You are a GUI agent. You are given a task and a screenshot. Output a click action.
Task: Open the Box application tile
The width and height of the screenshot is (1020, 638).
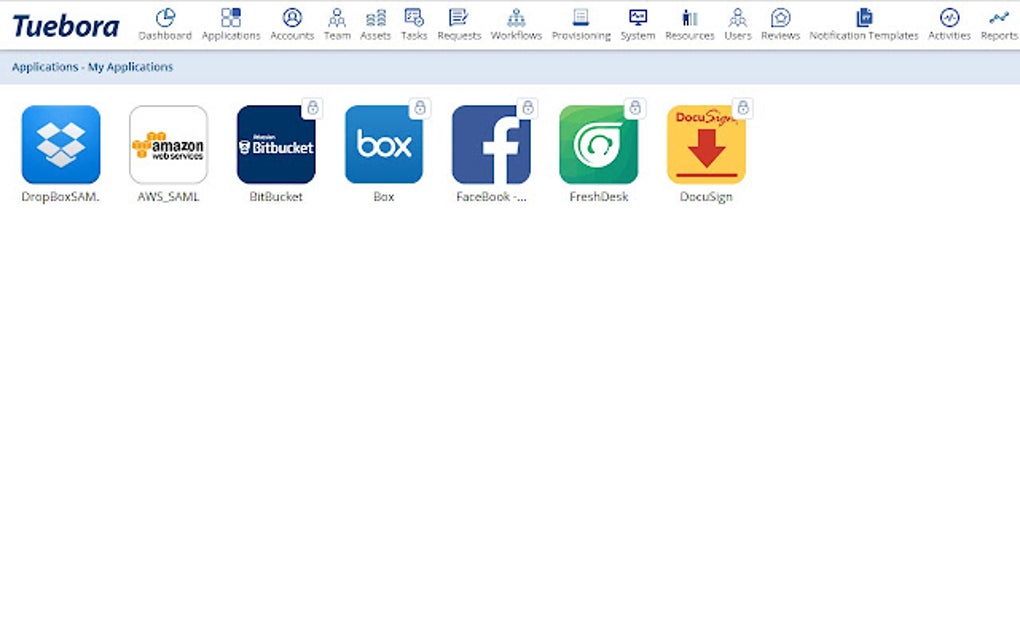coord(384,144)
